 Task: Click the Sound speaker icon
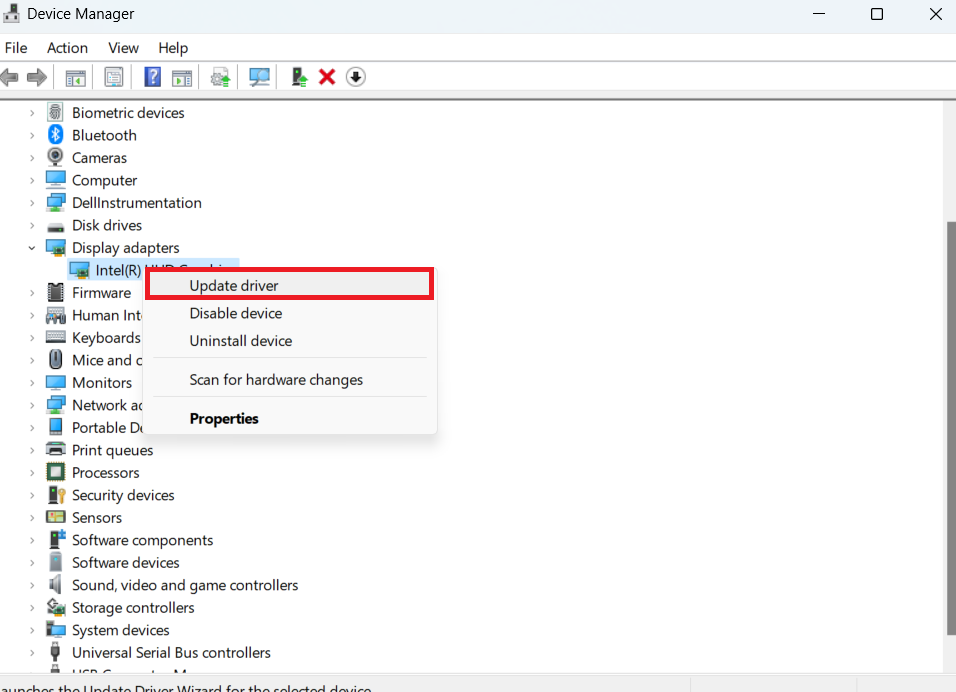[55, 584]
